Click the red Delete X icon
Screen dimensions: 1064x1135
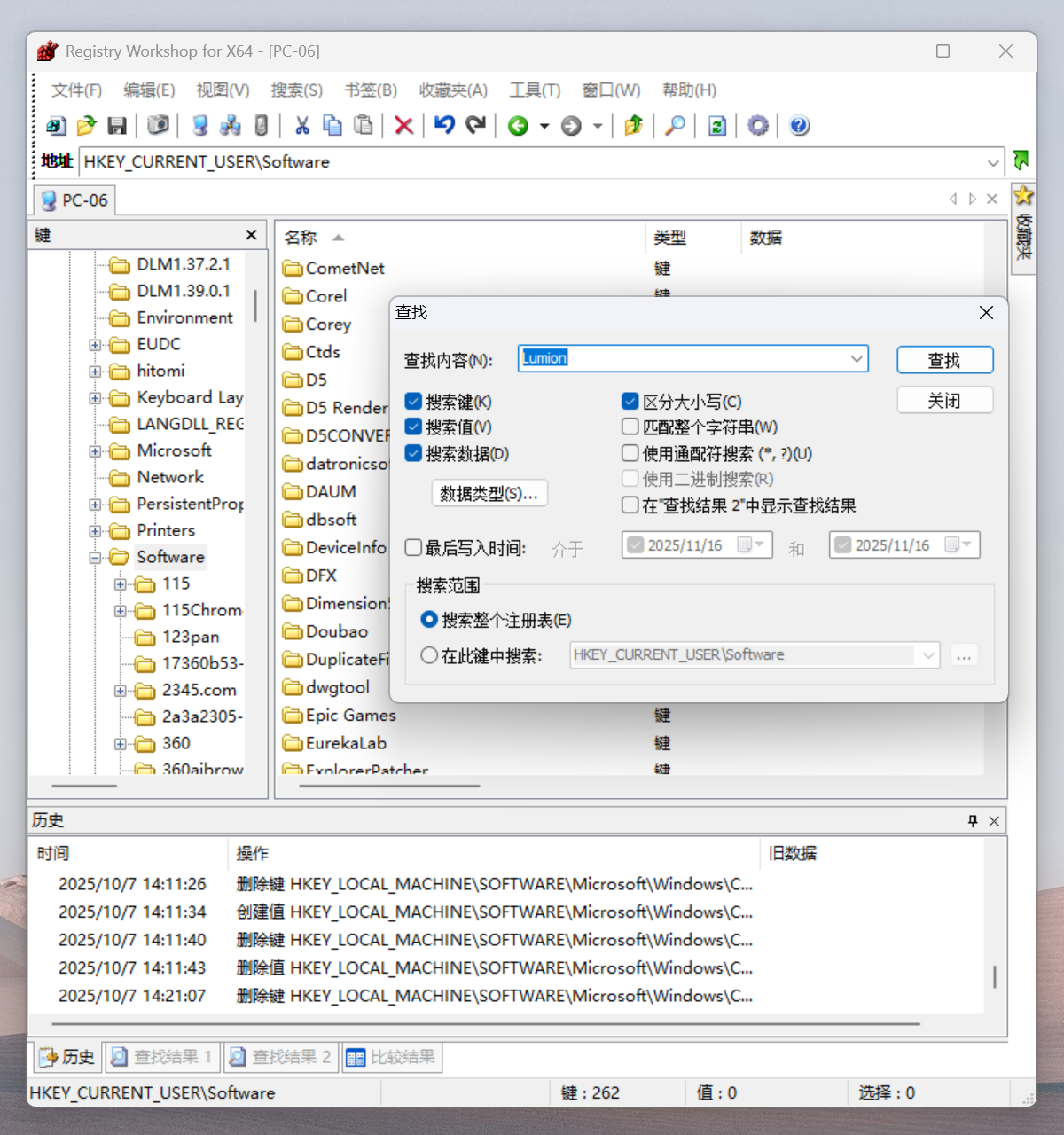click(x=403, y=126)
